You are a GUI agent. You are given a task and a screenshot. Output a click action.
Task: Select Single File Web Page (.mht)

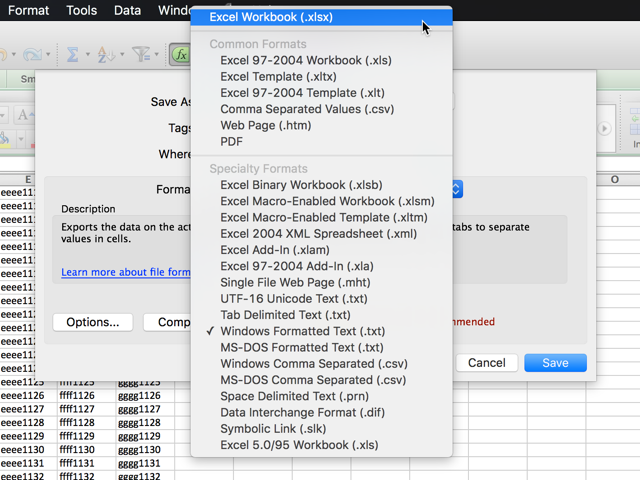tap(322, 282)
